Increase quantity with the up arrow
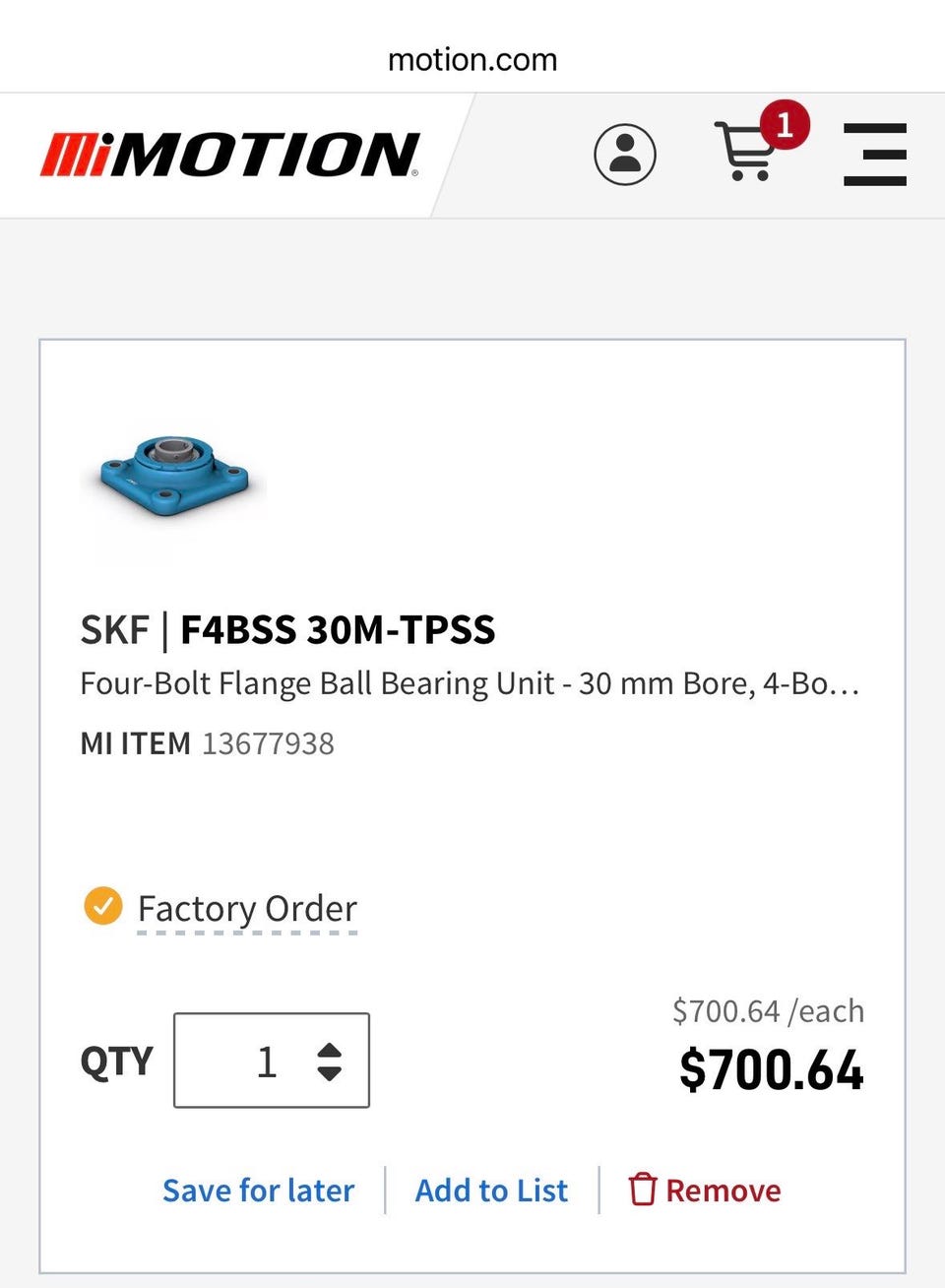The height and width of the screenshot is (1288, 945). (x=330, y=1050)
